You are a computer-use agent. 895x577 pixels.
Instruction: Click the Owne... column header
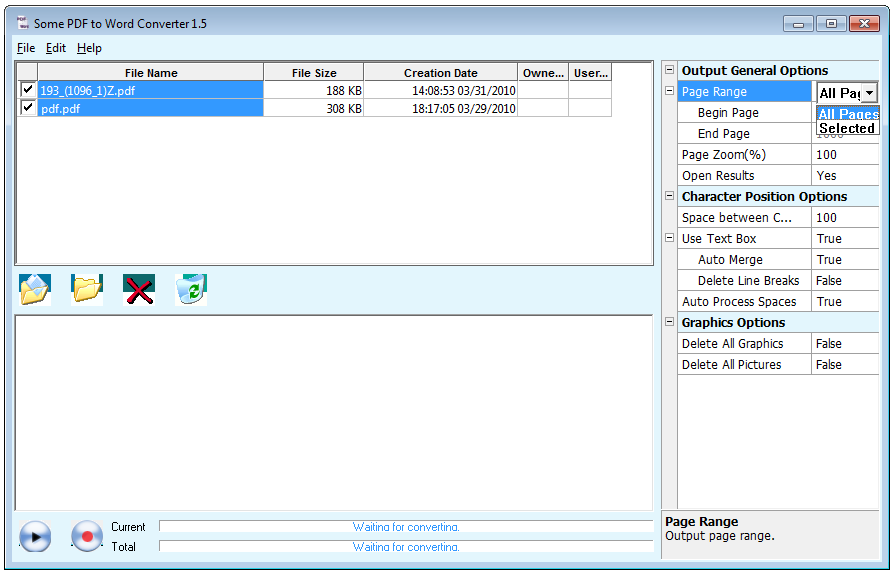tap(543, 72)
